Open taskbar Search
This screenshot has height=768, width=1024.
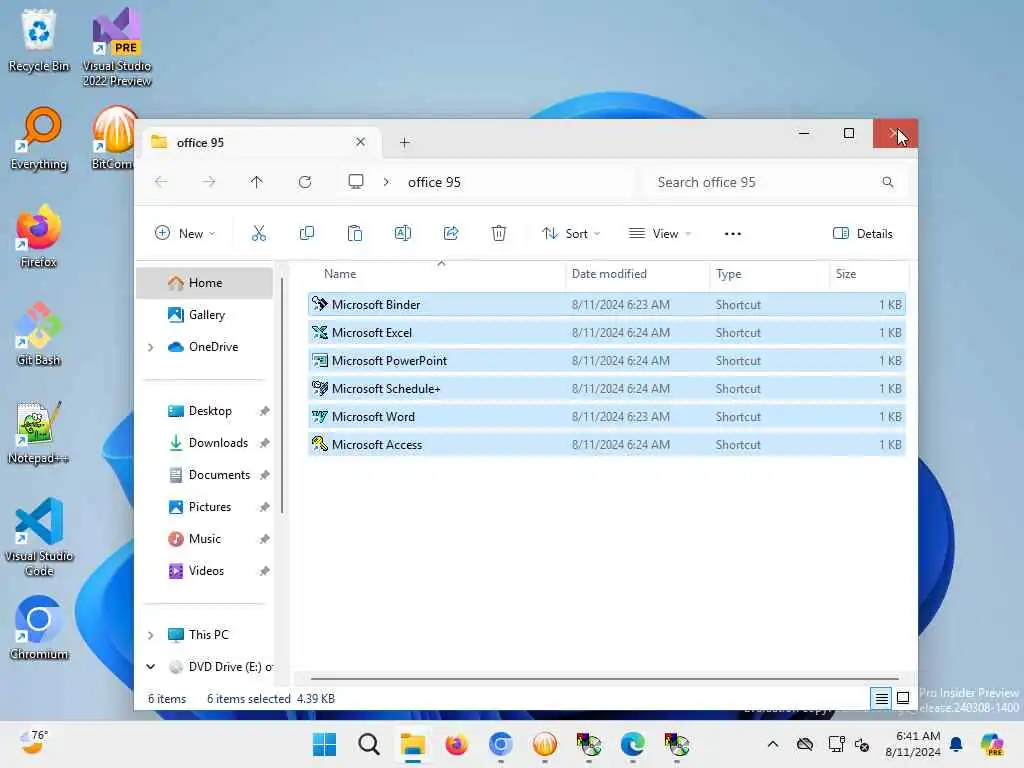(x=369, y=744)
